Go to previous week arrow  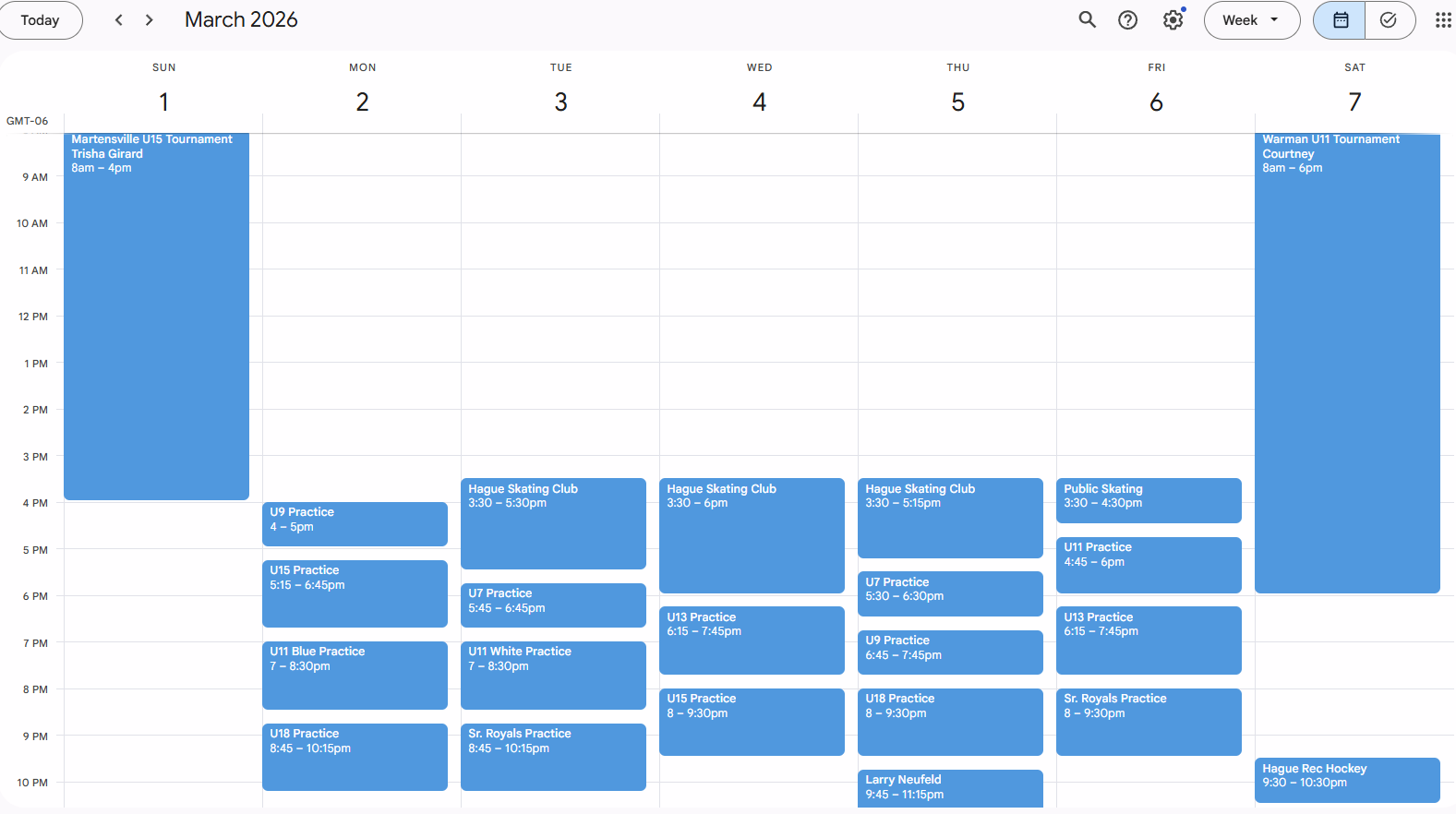118,20
